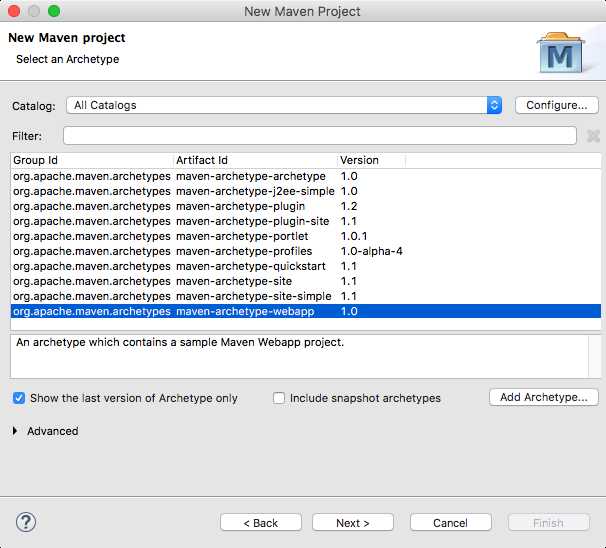Select maven-archetype-archetype row
The width and height of the screenshot is (606, 548).
pos(306,176)
